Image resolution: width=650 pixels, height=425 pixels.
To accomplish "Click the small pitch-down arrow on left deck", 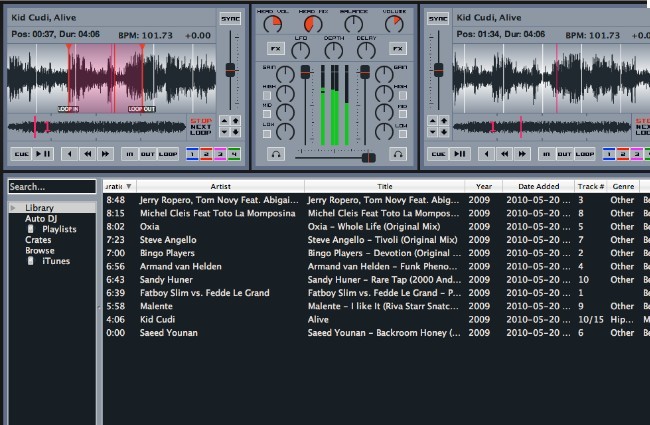I will [224, 132].
